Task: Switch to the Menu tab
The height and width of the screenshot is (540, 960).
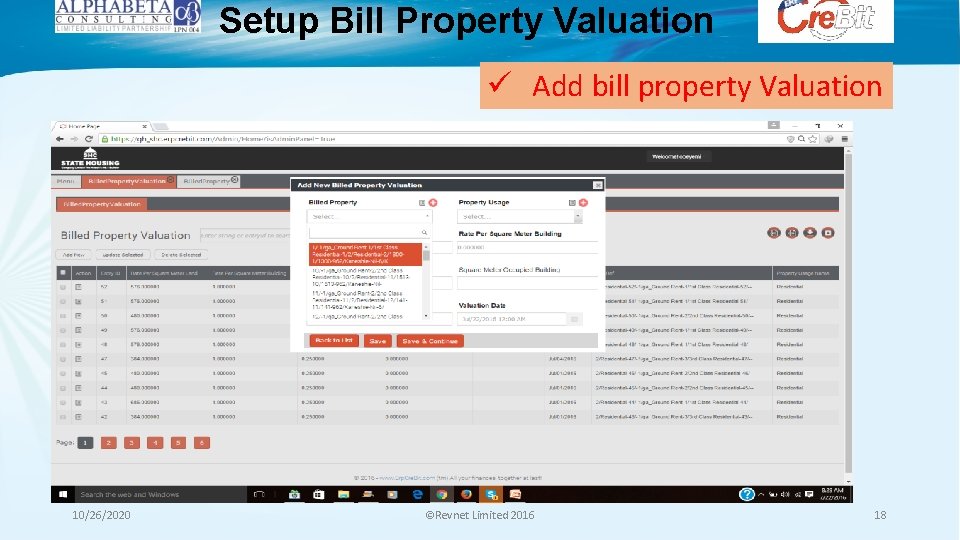Action: click(x=66, y=181)
